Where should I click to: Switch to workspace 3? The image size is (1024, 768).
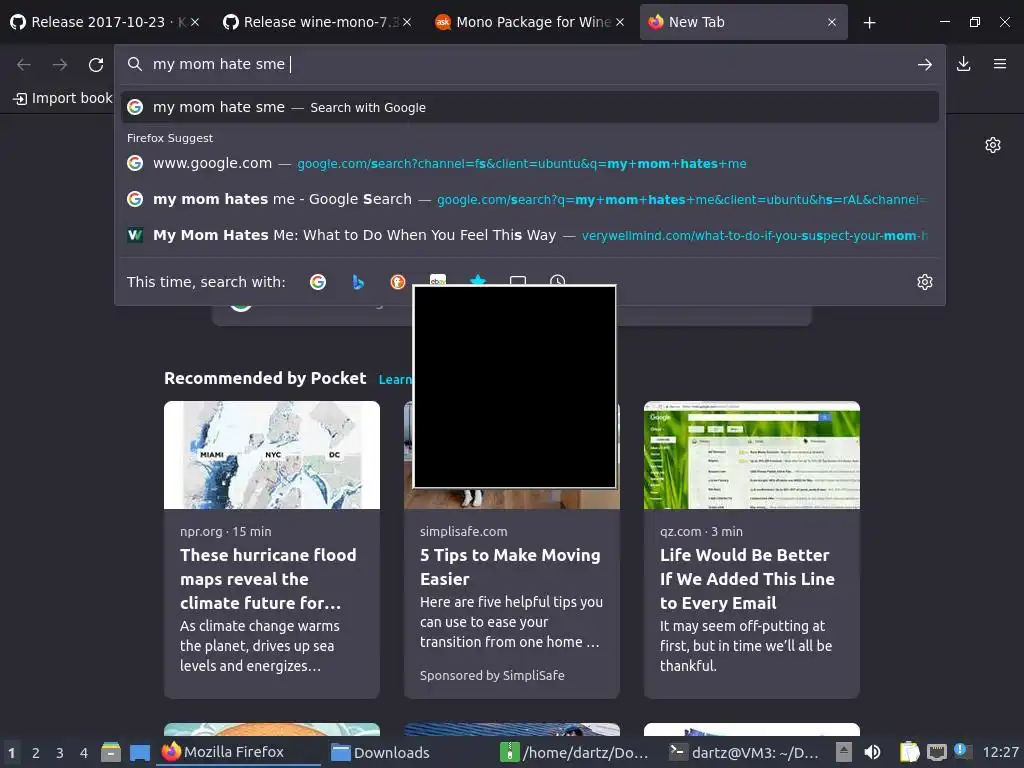pos(59,753)
